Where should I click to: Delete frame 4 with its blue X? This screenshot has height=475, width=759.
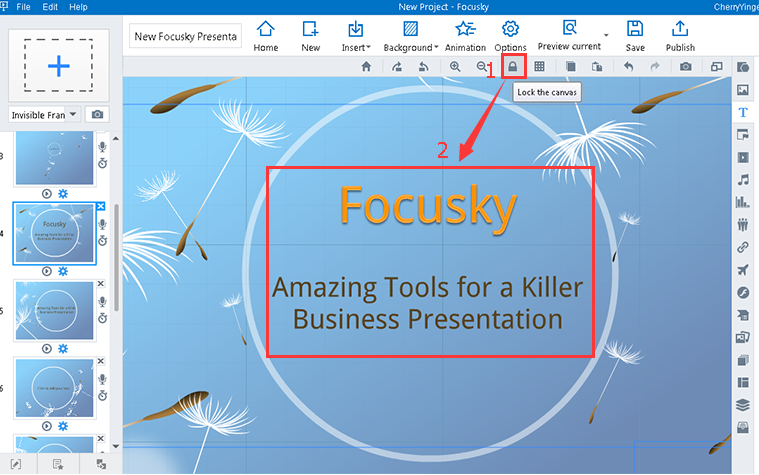[x=101, y=206]
